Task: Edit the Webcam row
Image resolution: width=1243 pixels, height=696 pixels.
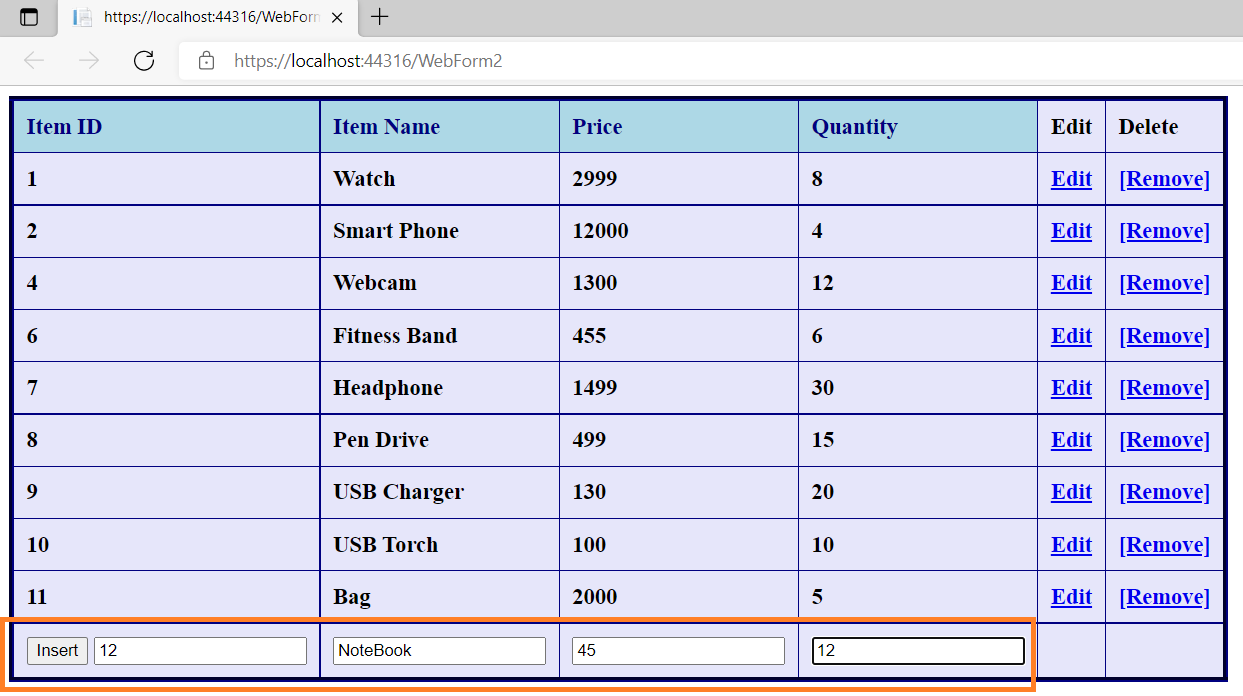Action: pos(1071,283)
